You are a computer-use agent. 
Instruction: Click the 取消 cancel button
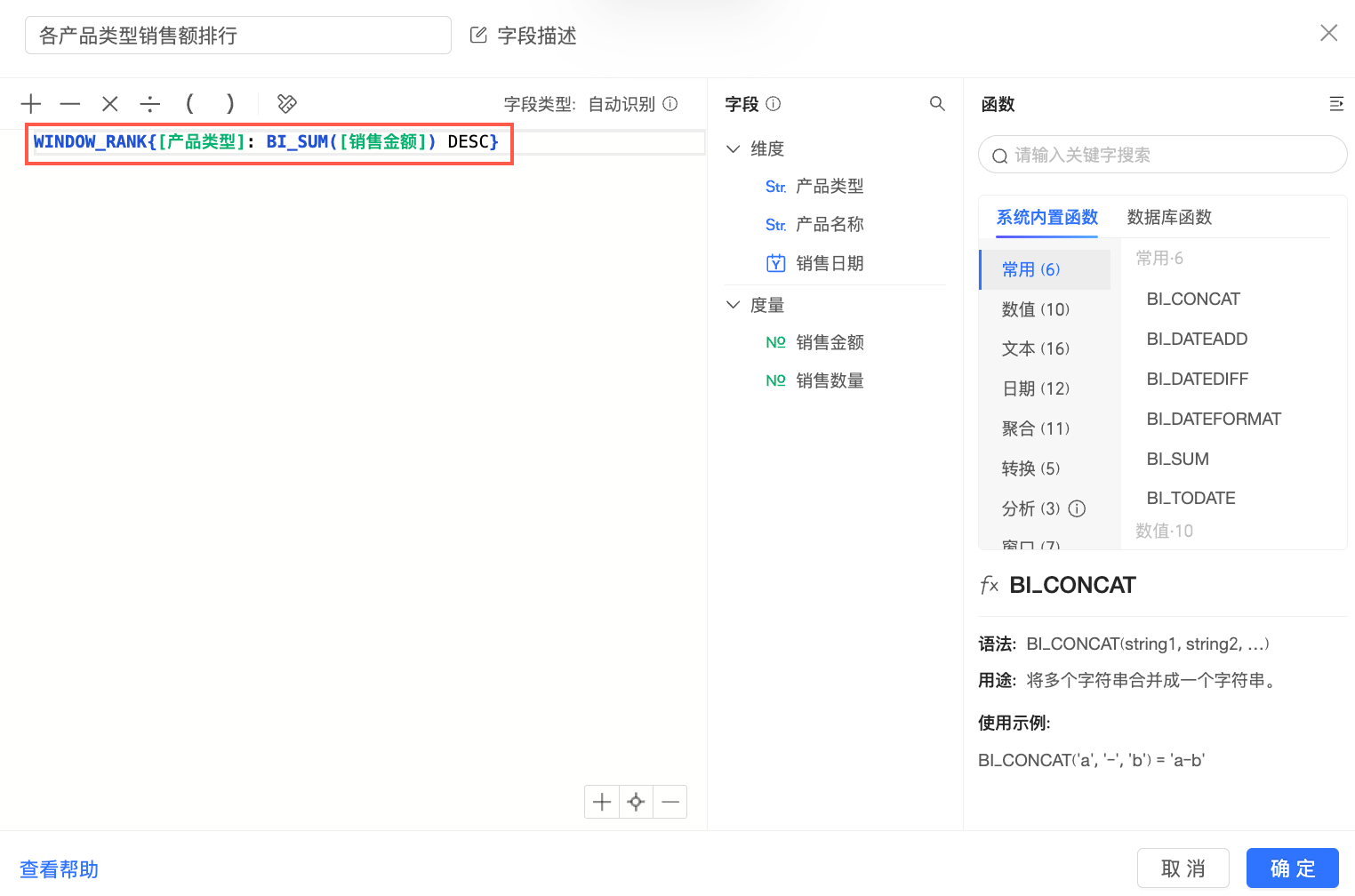(1183, 868)
